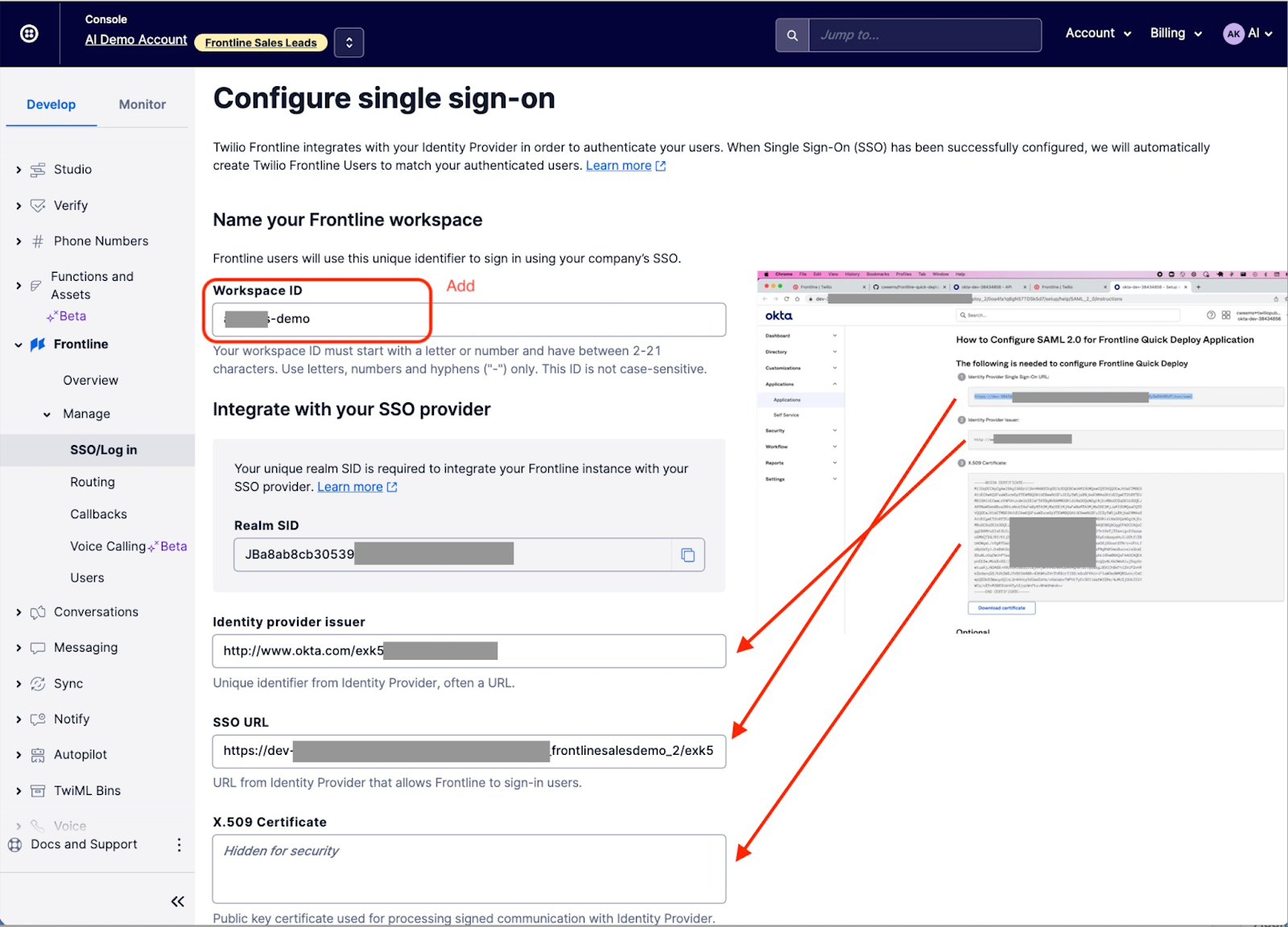The width and height of the screenshot is (1288, 927).
Task: Collapse the Manage submenu chevron
Action: [x=47, y=414]
